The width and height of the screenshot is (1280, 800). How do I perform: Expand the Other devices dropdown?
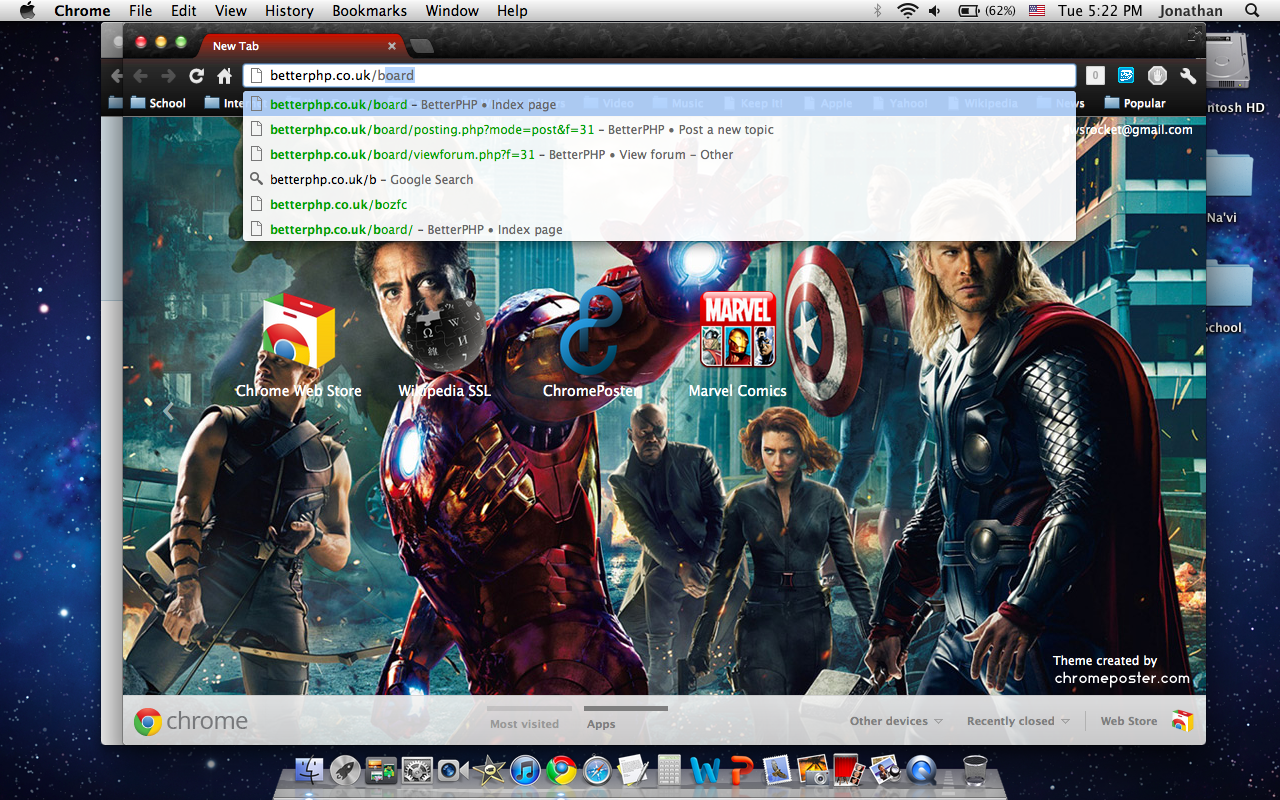pyautogui.click(x=896, y=721)
